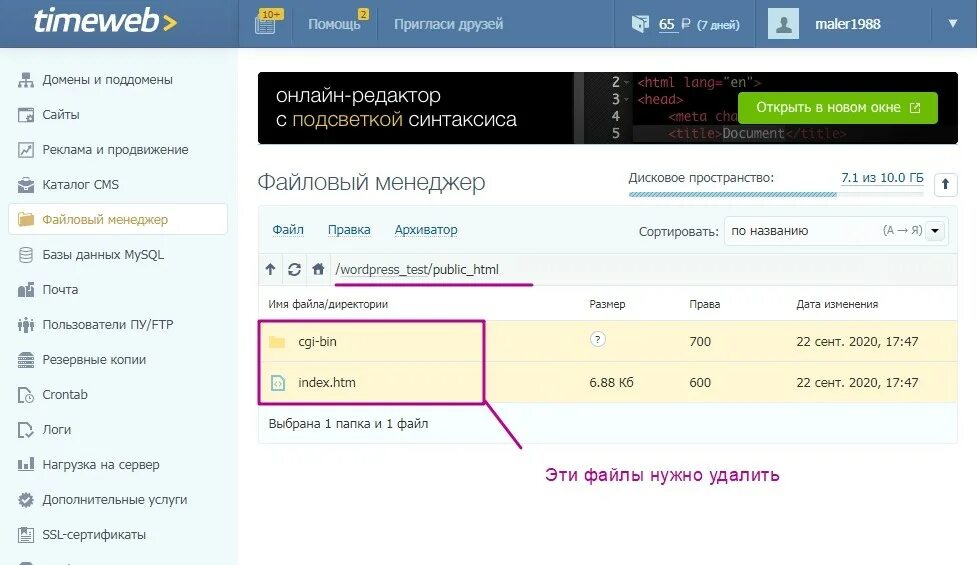The height and width of the screenshot is (565, 977).
Task: Open the Логи section
Action: tap(56, 430)
